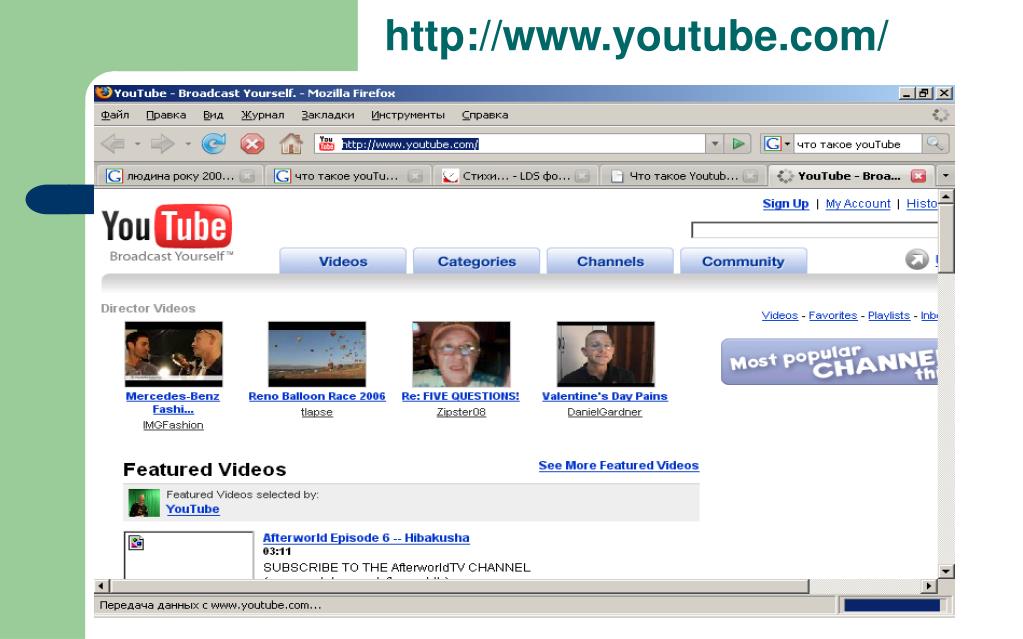Open the back history dropdown arrow
The image size is (1023, 639).
[x=138, y=144]
